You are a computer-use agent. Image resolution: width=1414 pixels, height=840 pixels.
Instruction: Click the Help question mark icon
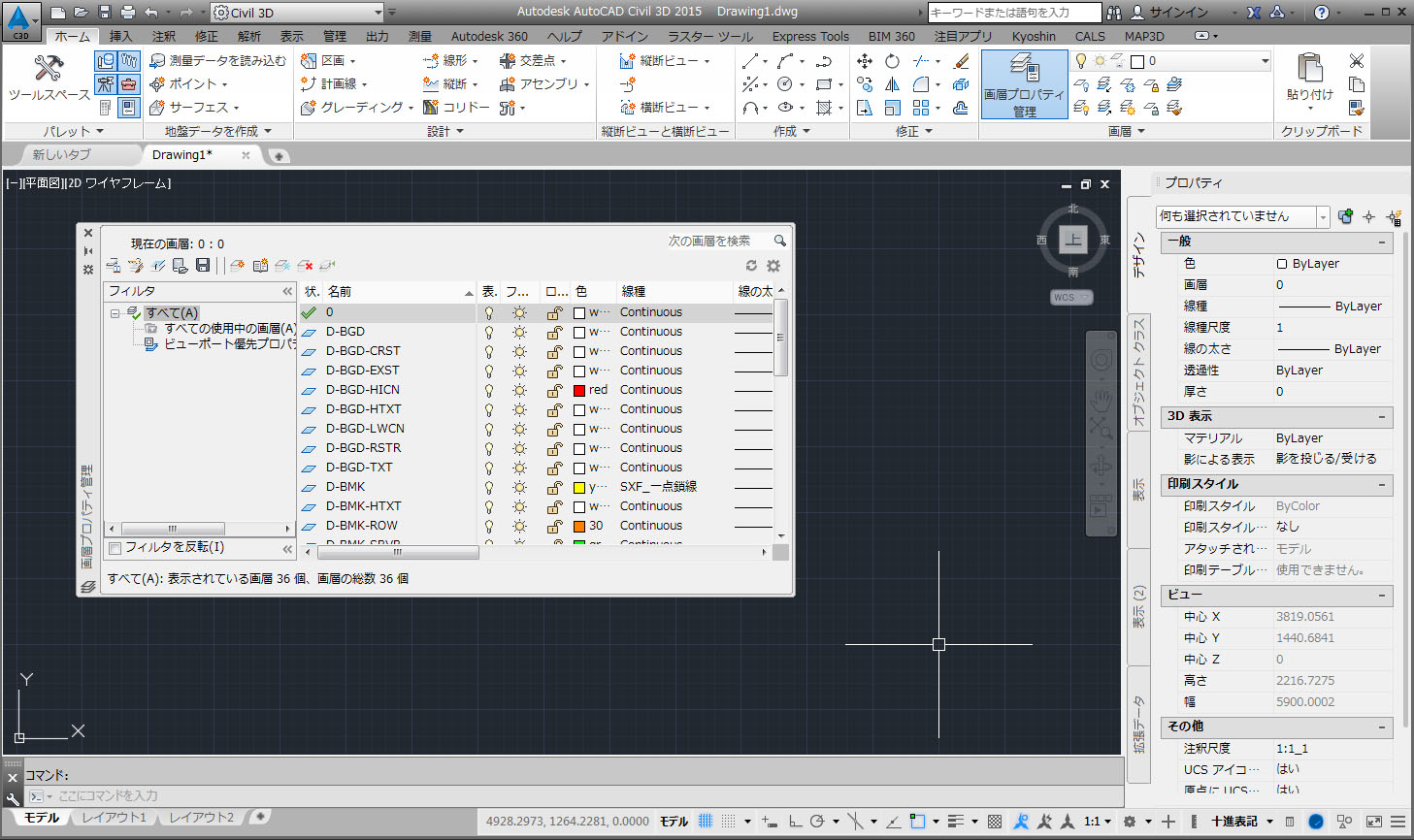pyautogui.click(x=1322, y=13)
